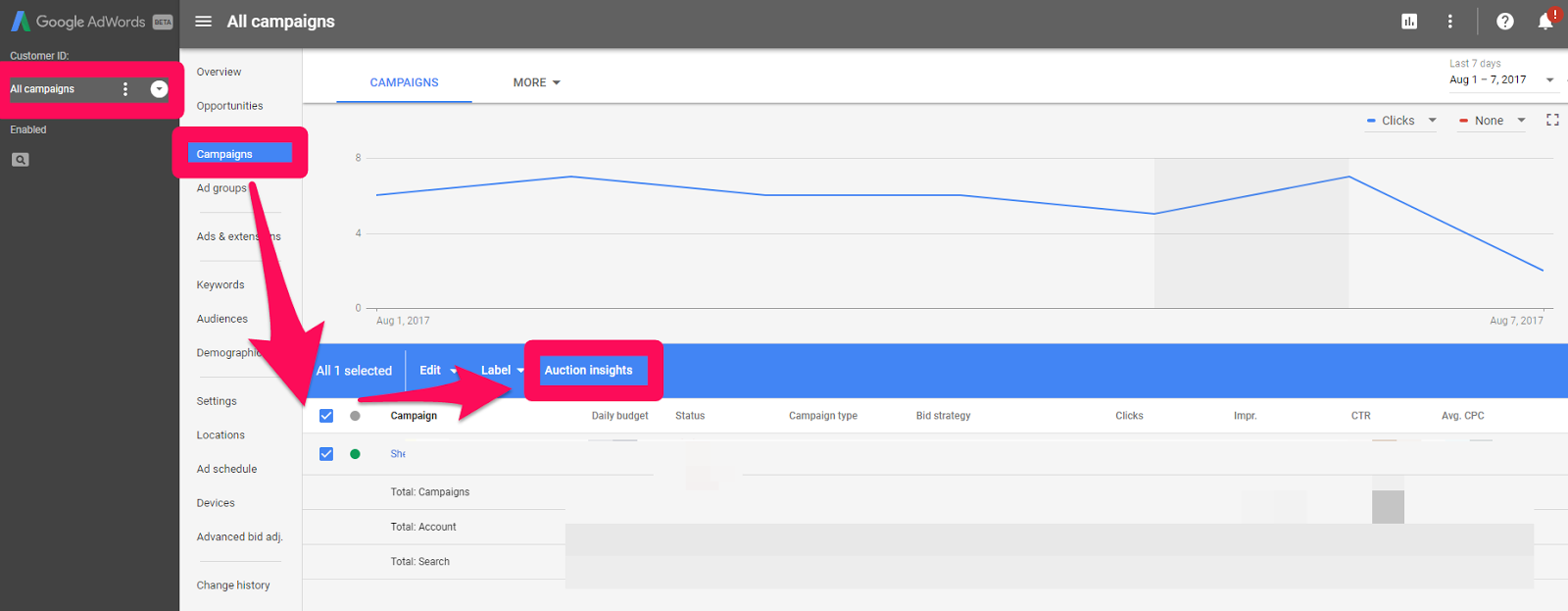Image resolution: width=1568 pixels, height=611 pixels.
Task: Open the date range dropdown
Action: tap(1501, 79)
